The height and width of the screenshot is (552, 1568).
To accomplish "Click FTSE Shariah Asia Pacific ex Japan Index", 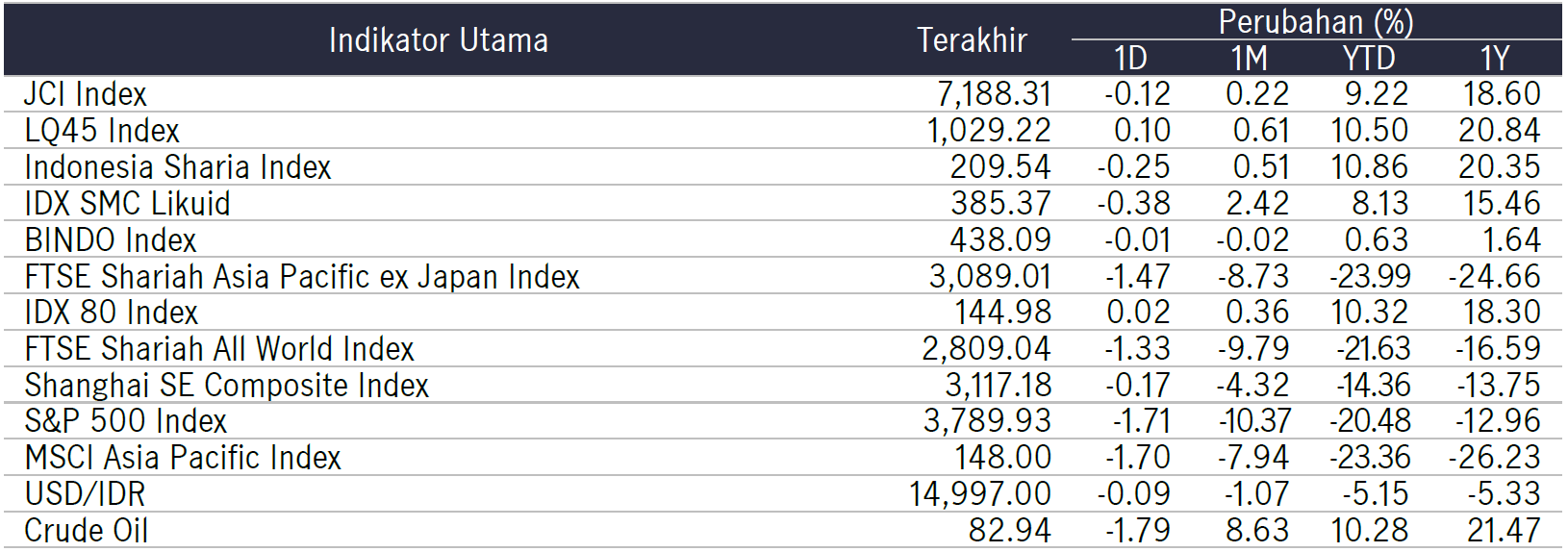I will pos(302,277).
